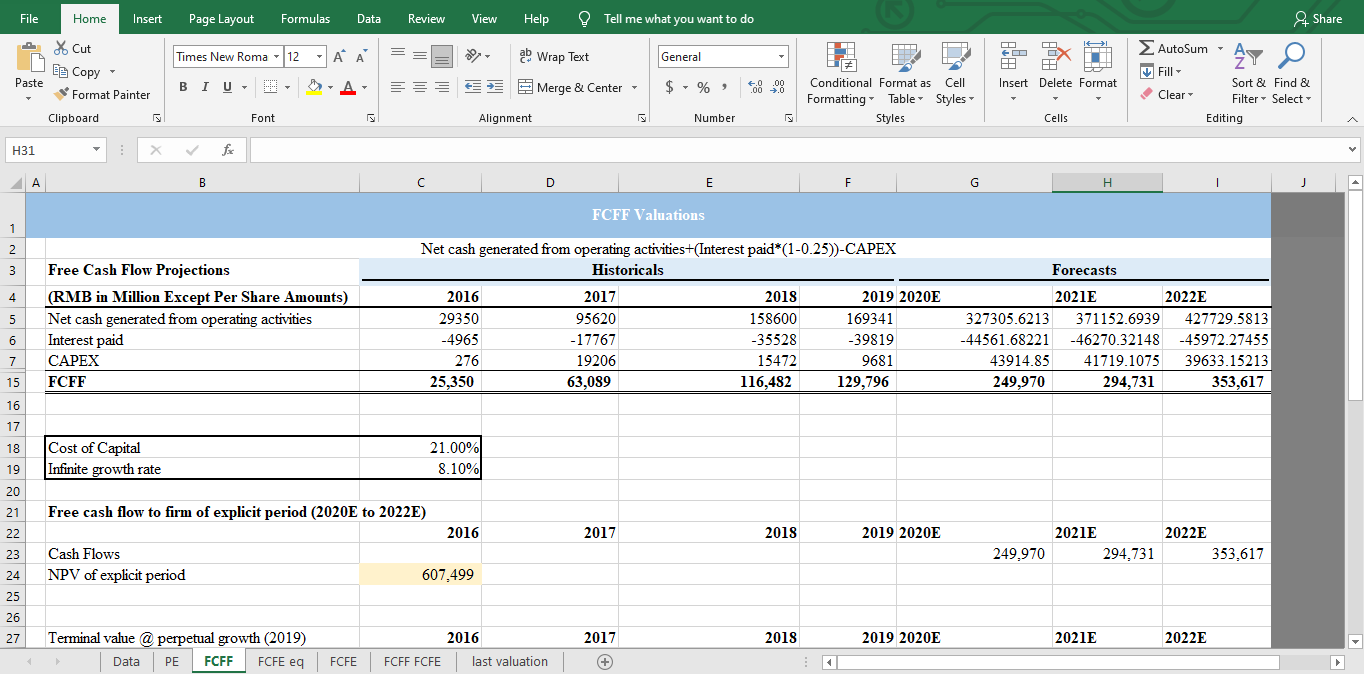Toggle Bold formatting
Image resolution: width=1364 pixels, height=674 pixels.
pyautogui.click(x=184, y=88)
